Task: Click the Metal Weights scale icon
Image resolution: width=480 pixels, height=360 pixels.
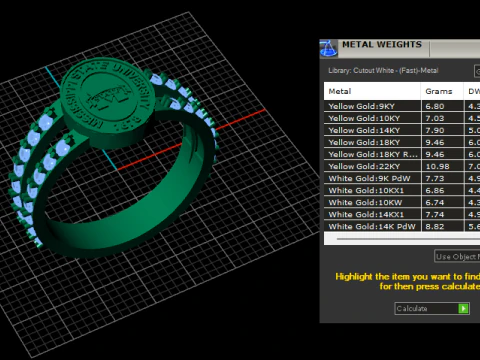Action: pyautogui.click(x=328, y=49)
